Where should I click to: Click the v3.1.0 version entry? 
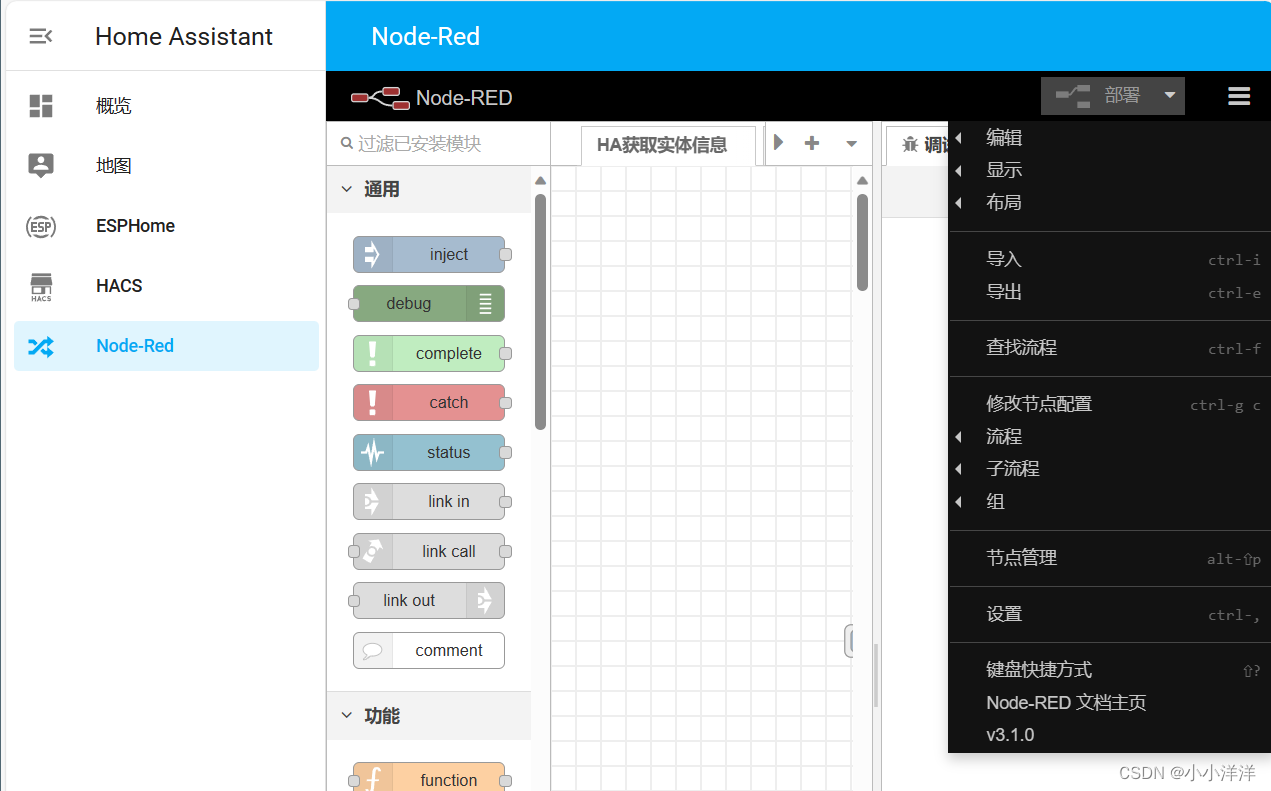[x=1108, y=734]
